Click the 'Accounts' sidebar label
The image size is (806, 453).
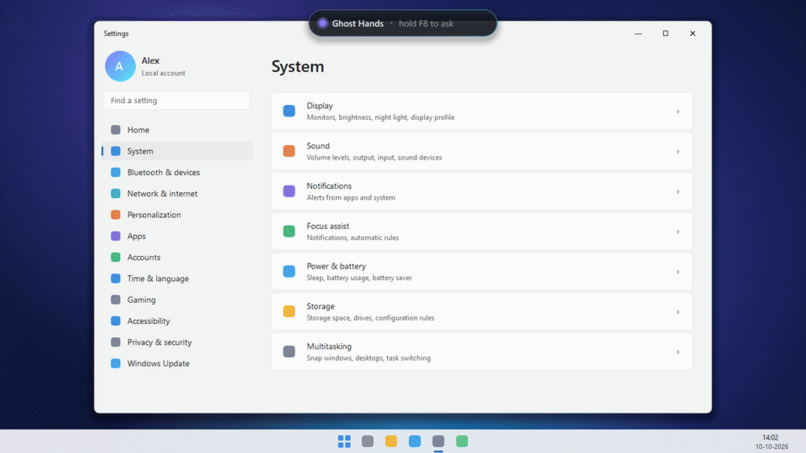(x=144, y=257)
